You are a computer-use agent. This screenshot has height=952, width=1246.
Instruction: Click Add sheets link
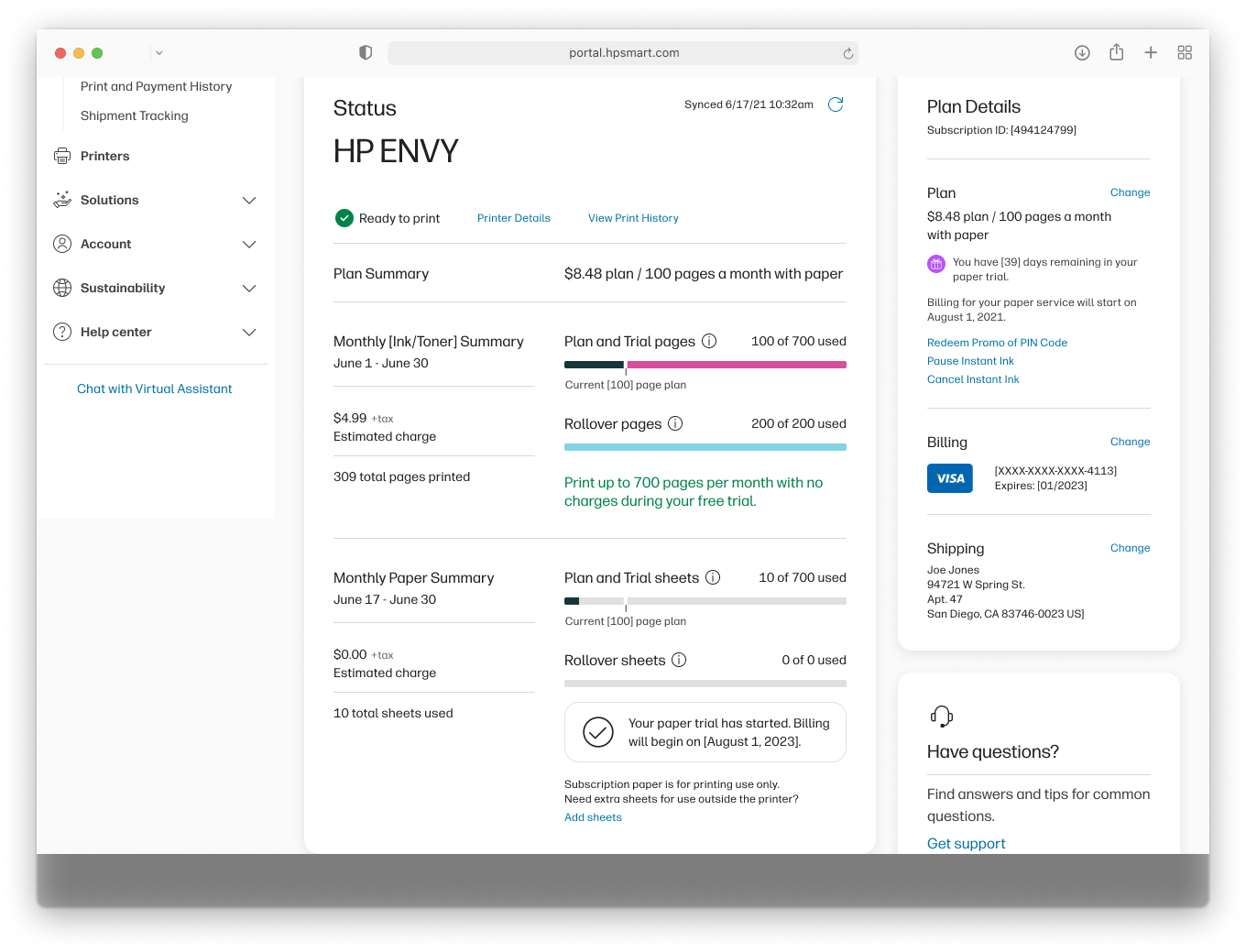[593, 817]
